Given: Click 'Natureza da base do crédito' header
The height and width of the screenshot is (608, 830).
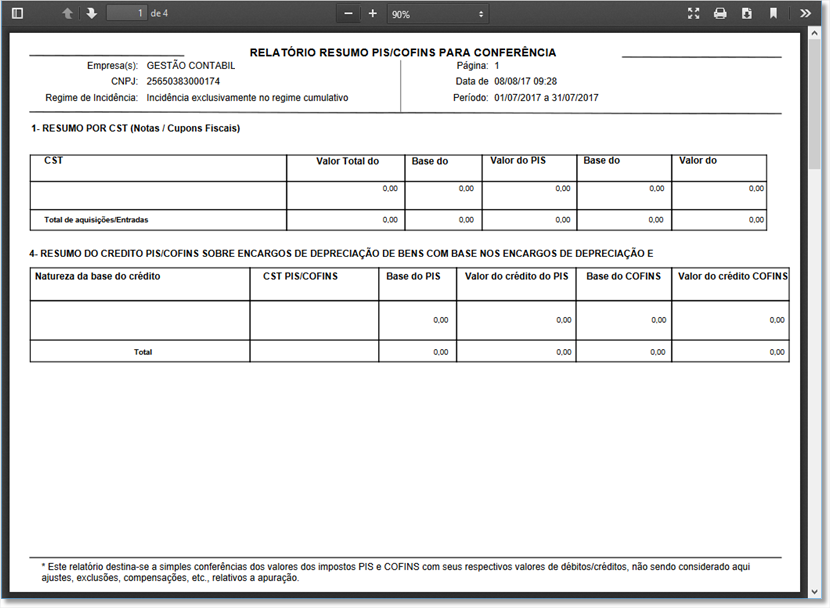Looking at the screenshot, I should (97, 276).
